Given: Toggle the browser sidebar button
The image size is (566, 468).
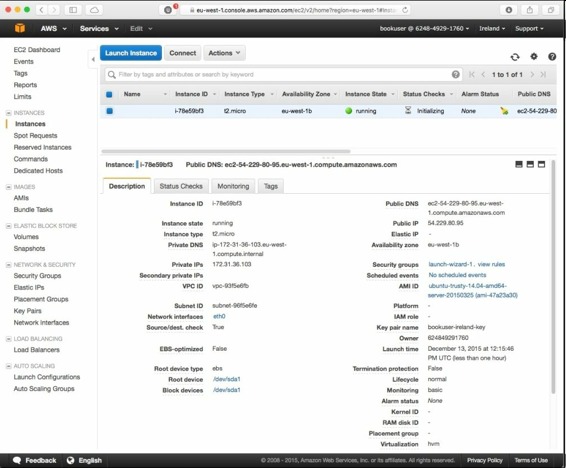Looking at the screenshot, I should (73, 10).
